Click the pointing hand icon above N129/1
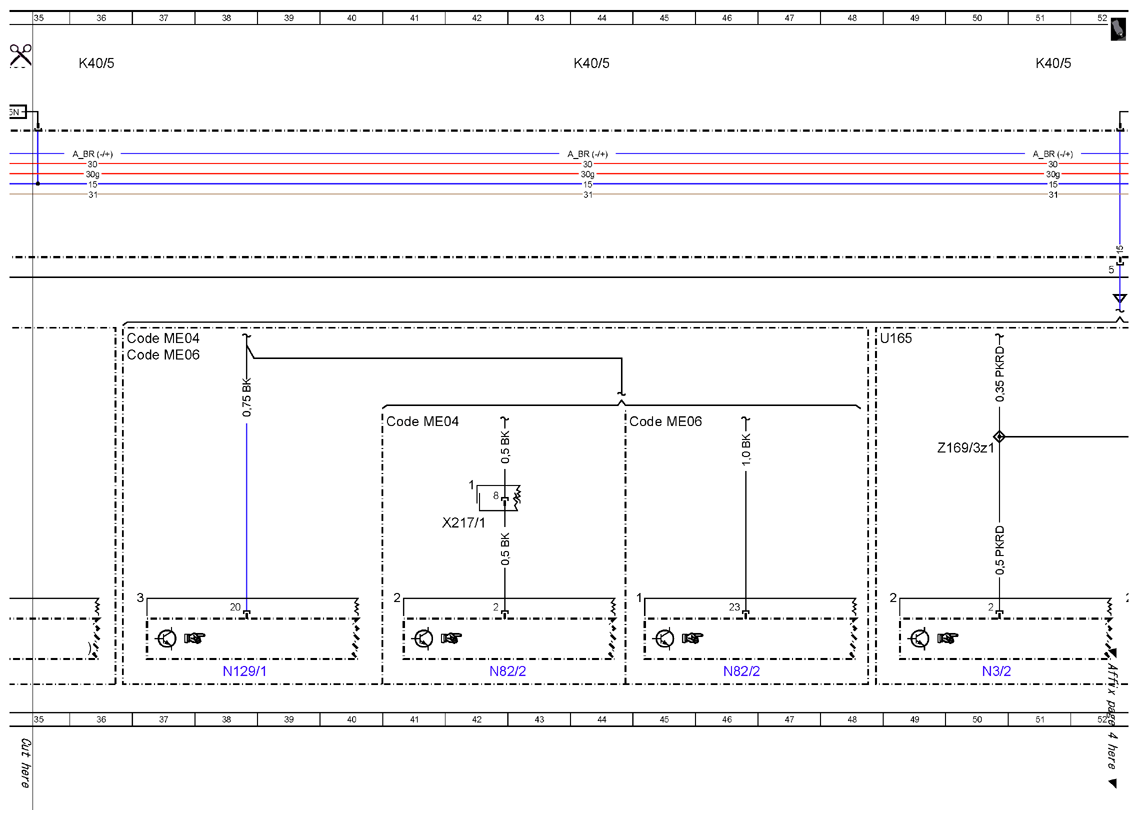1138x819 pixels. tap(195, 638)
